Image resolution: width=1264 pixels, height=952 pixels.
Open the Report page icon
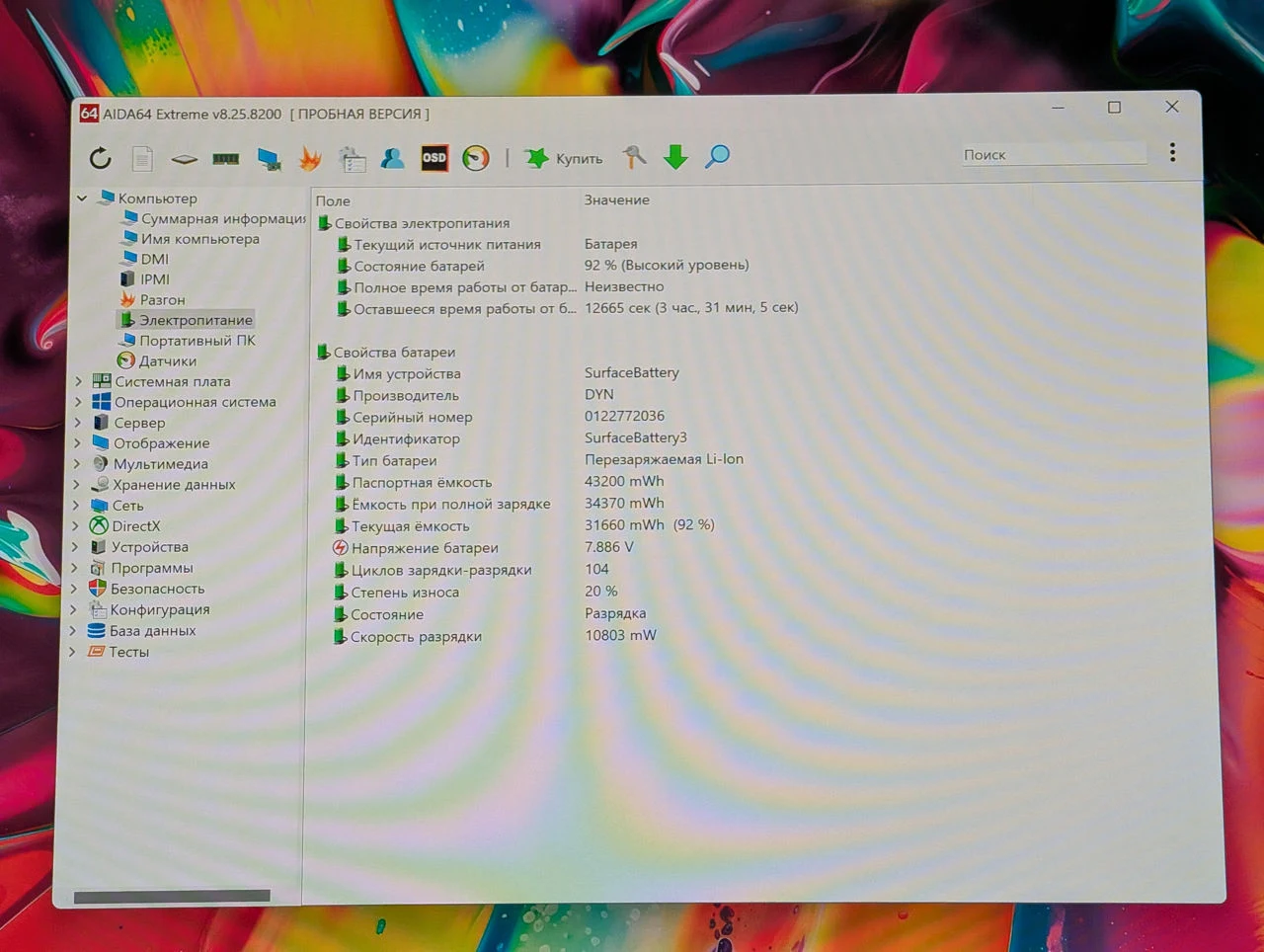click(143, 158)
